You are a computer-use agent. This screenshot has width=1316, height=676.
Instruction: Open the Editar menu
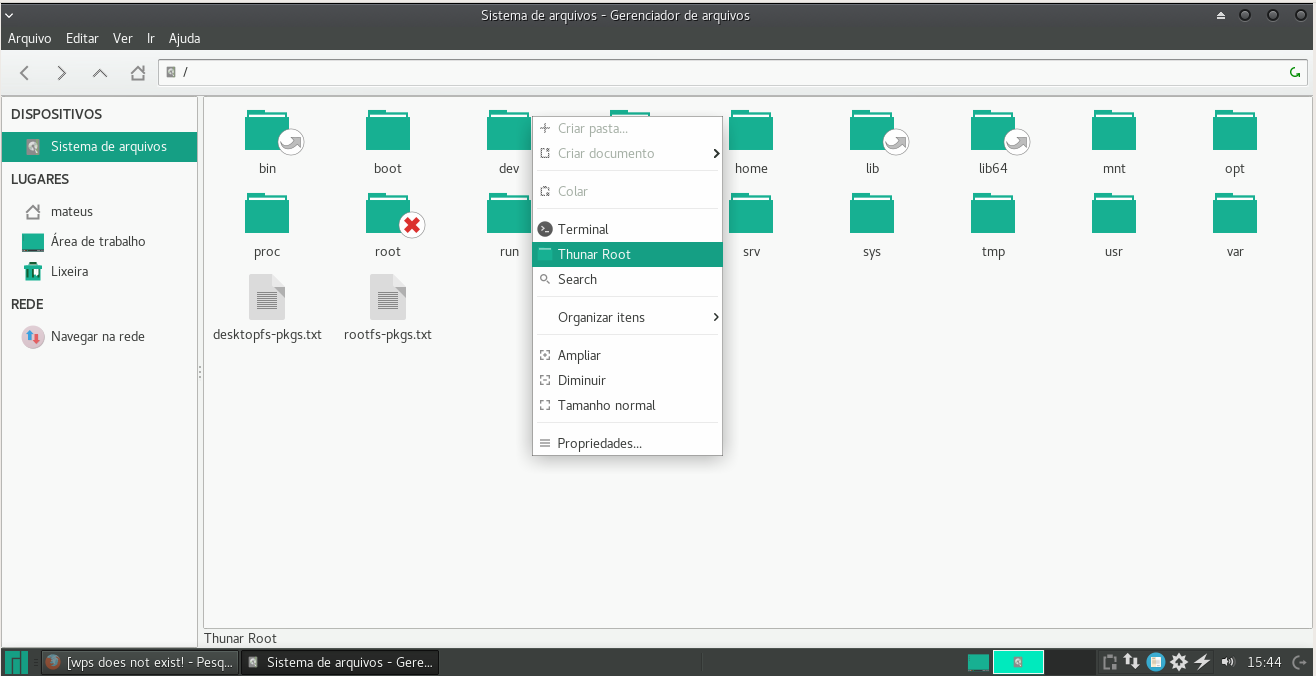(x=82, y=39)
